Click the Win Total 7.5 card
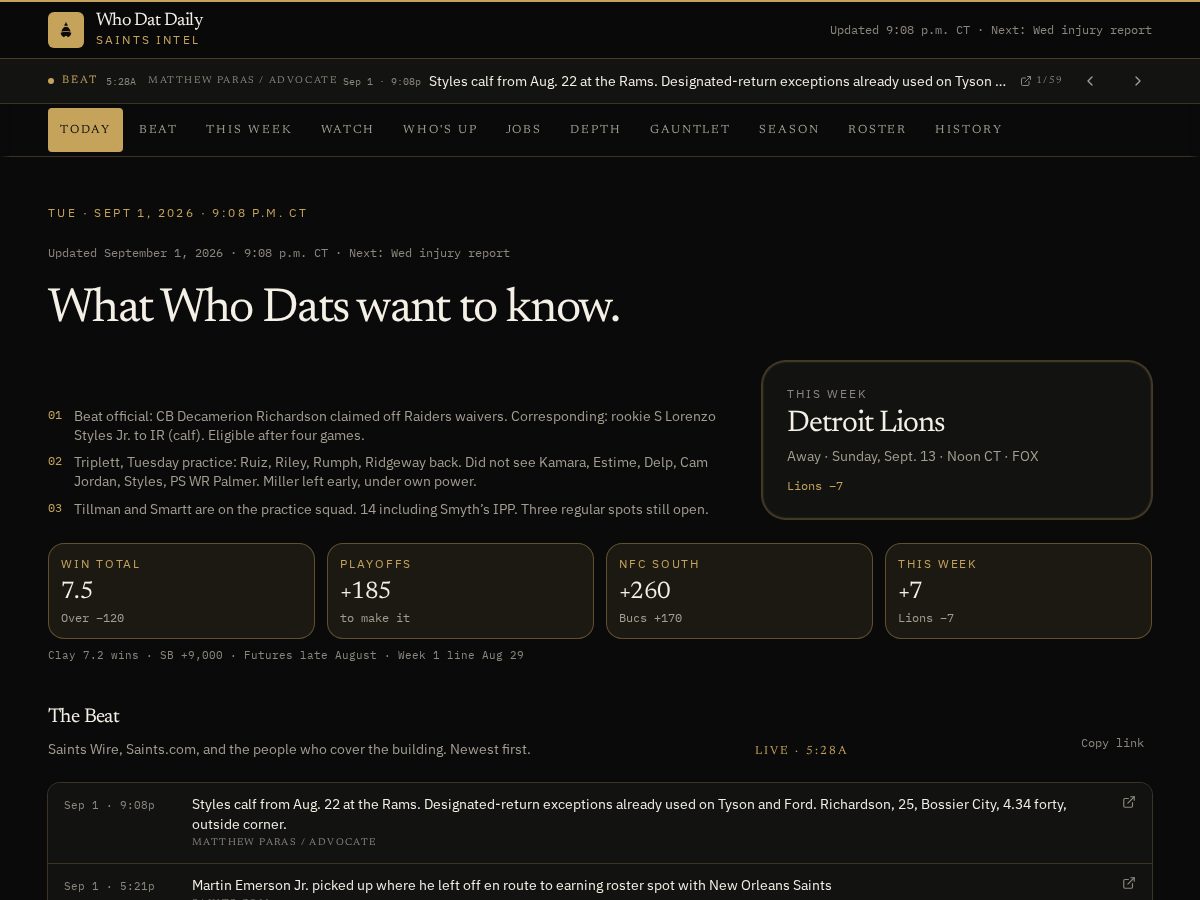1200x900 pixels. click(x=181, y=591)
